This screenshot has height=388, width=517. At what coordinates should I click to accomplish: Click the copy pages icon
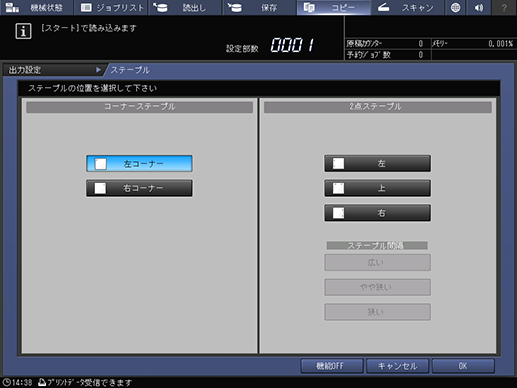click(309, 7)
